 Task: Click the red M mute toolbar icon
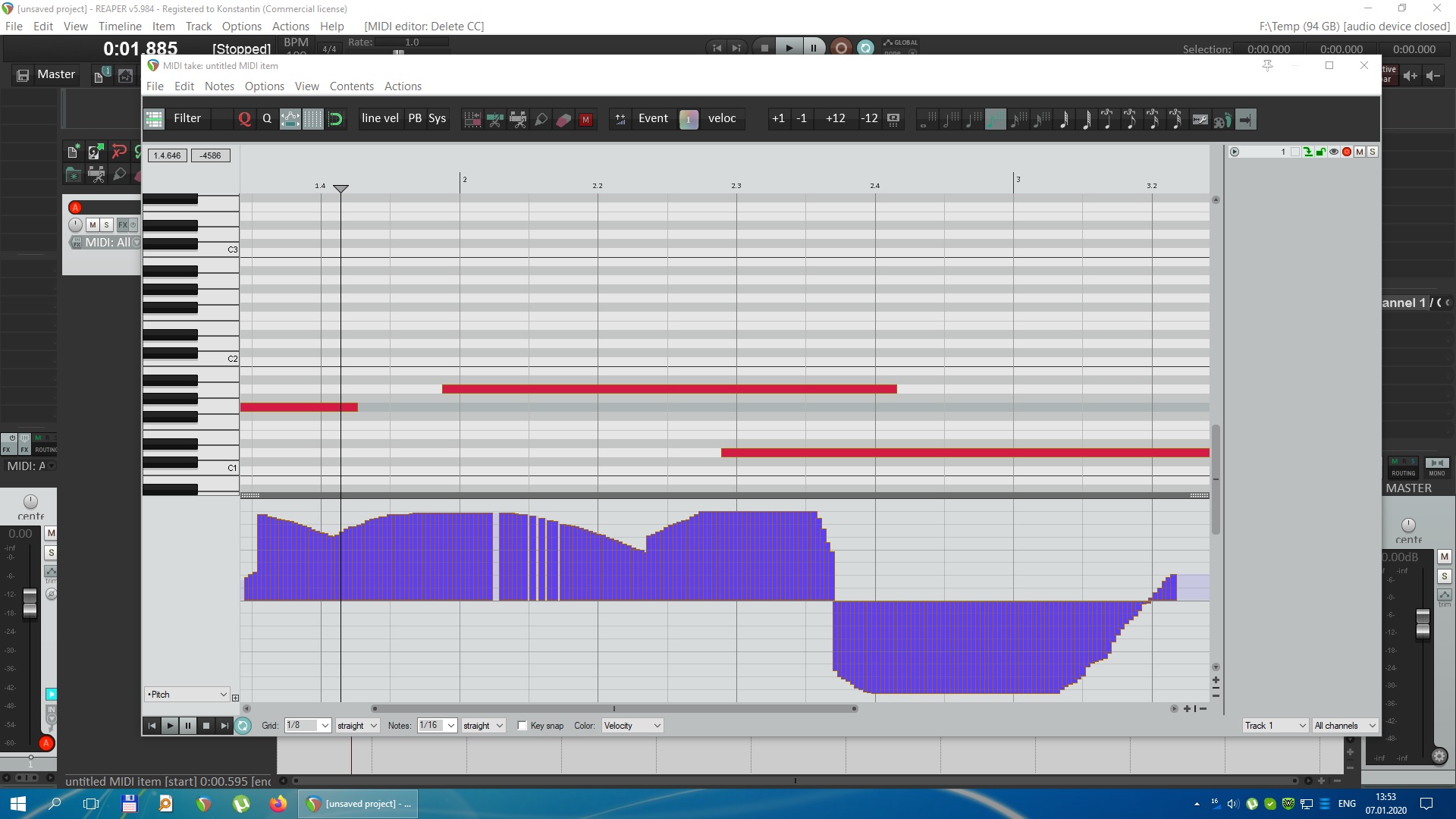tap(585, 119)
